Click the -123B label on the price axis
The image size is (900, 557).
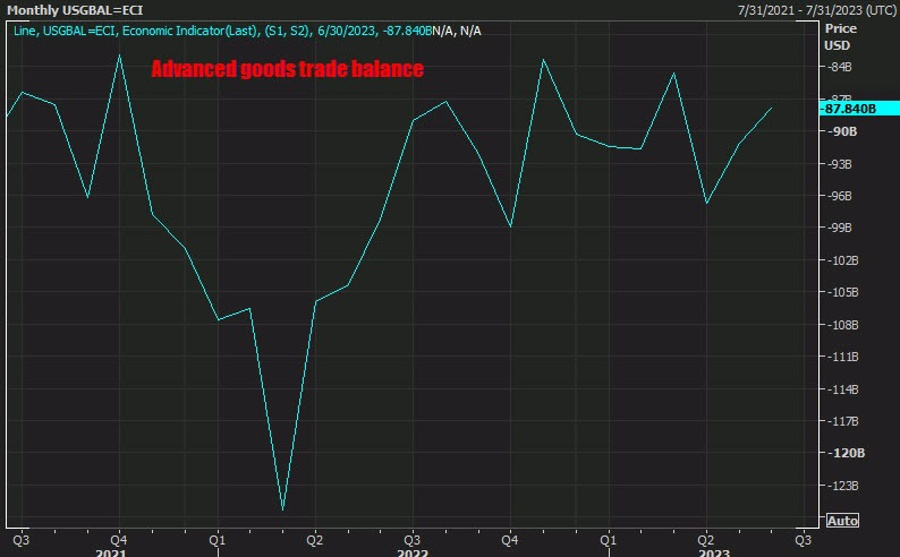click(842, 485)
